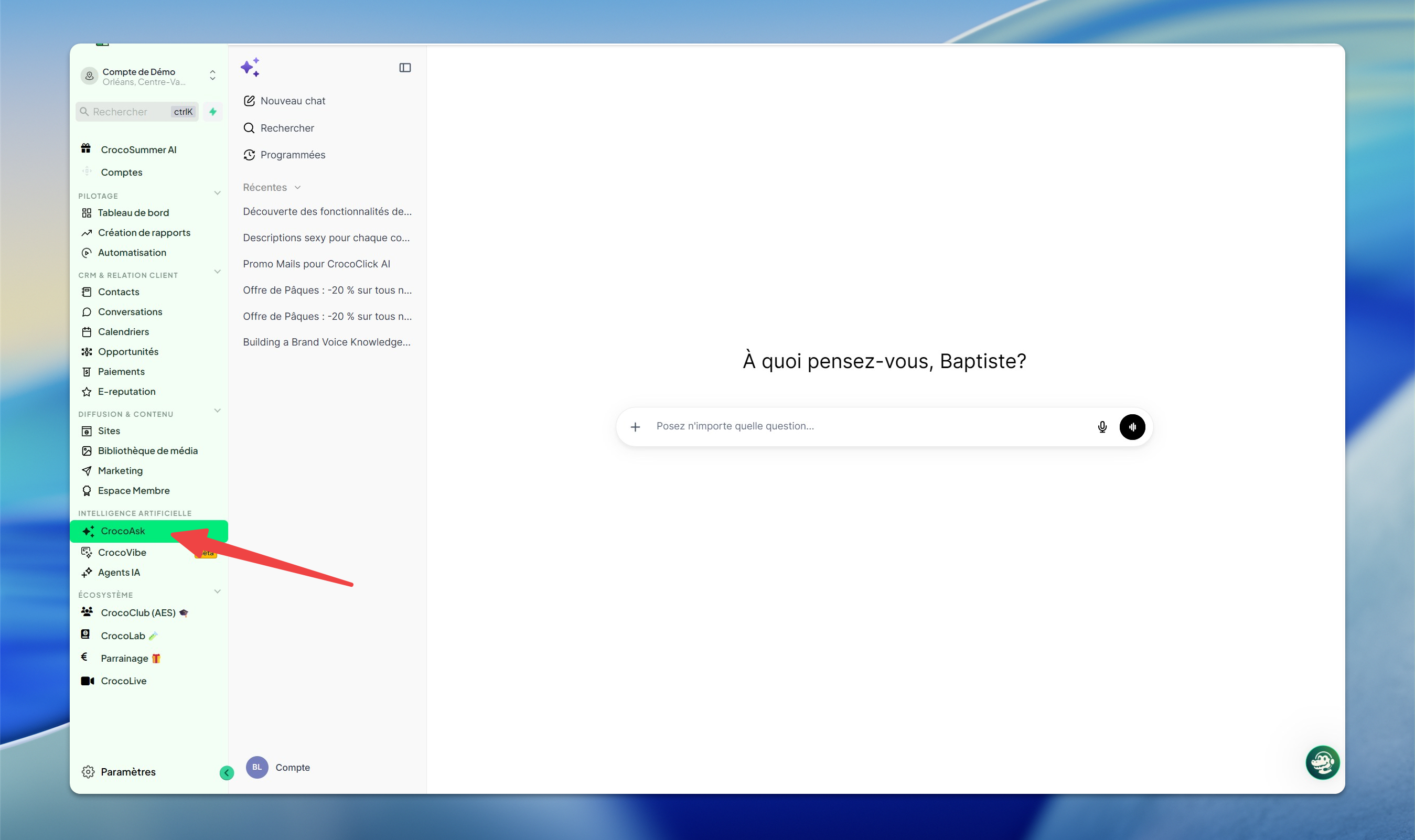Click the black voice mode button
Screen dimensions: 1415x840
point(1132,427)
